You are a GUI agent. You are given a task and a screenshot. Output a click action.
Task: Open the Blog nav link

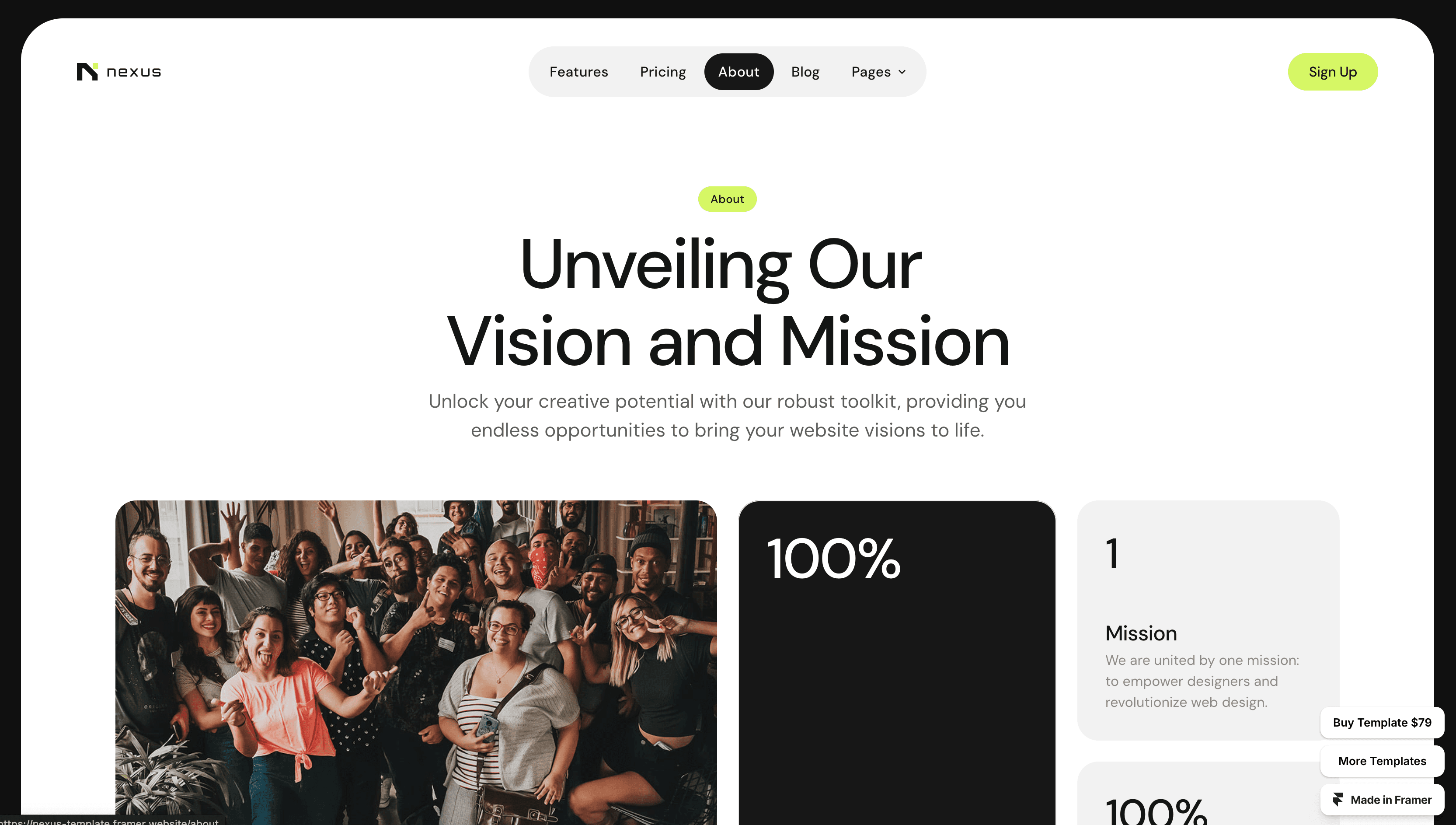[805, 72]
